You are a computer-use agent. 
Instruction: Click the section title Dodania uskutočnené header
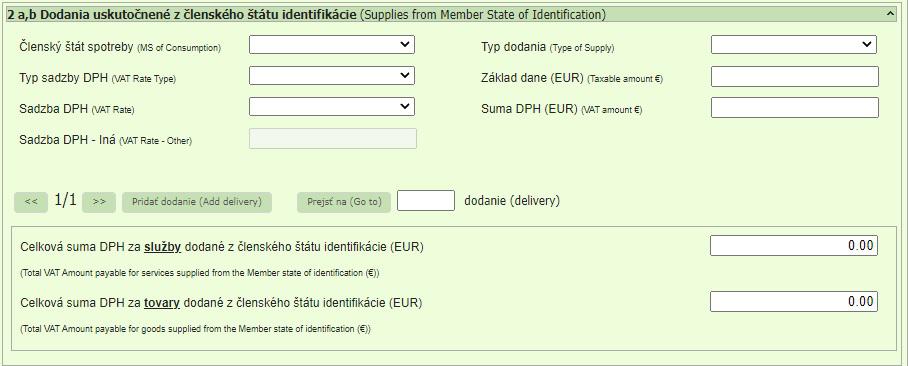pos(182,15)
